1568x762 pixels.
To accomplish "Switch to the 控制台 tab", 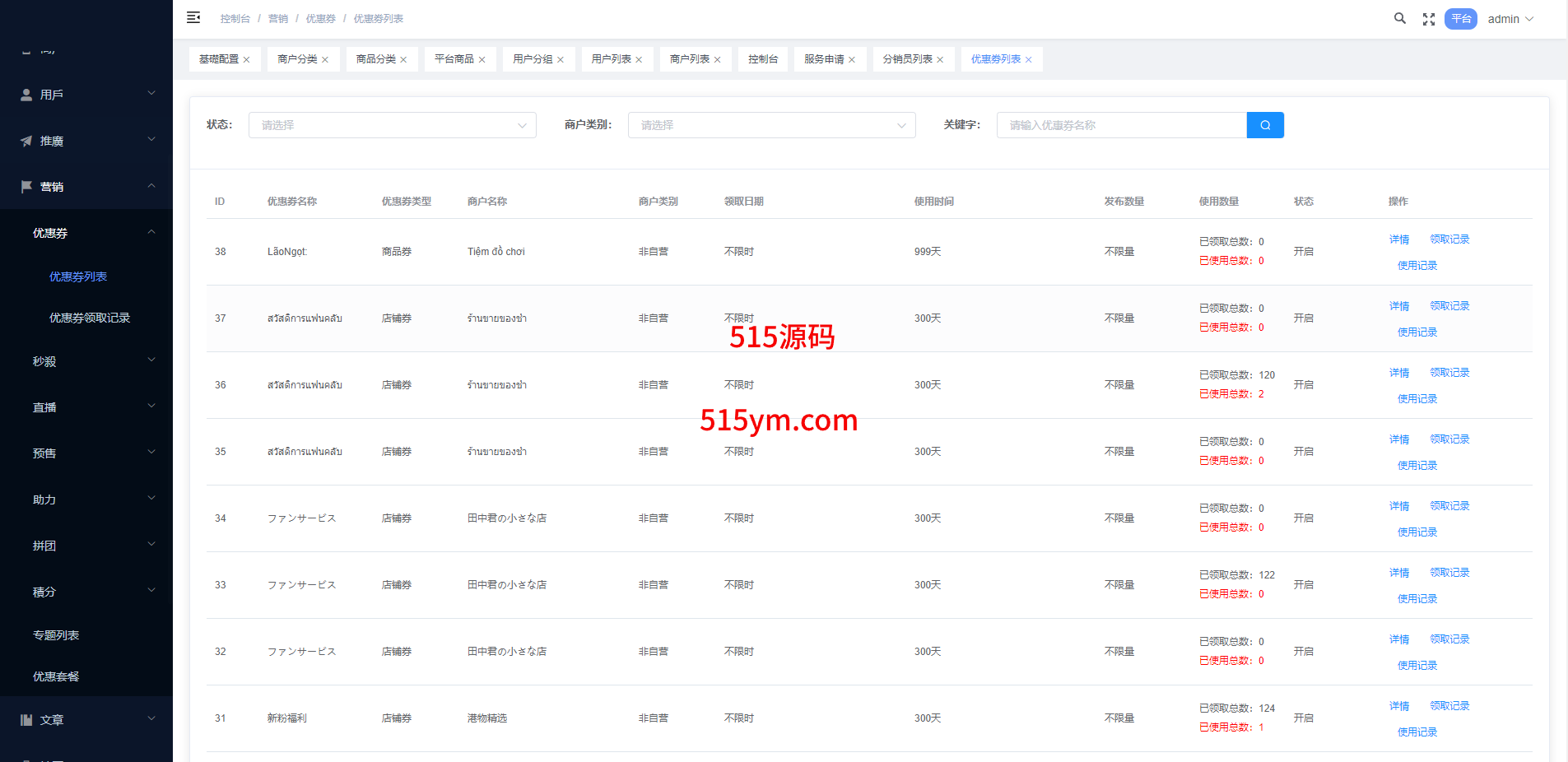I will [762, 59].
